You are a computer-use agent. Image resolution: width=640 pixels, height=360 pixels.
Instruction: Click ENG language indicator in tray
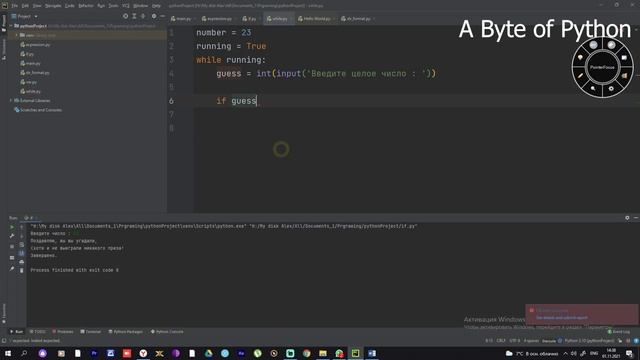point(594,353)
